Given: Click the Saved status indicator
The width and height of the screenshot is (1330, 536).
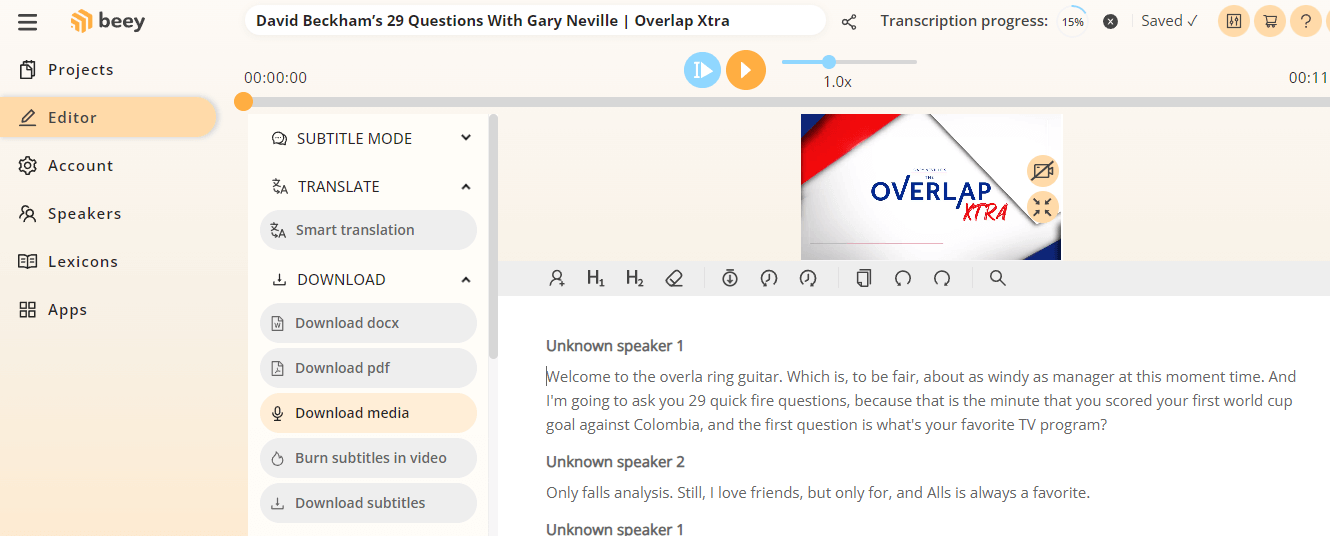Looking at the screenshot, I should click(x=1169, y=21).
